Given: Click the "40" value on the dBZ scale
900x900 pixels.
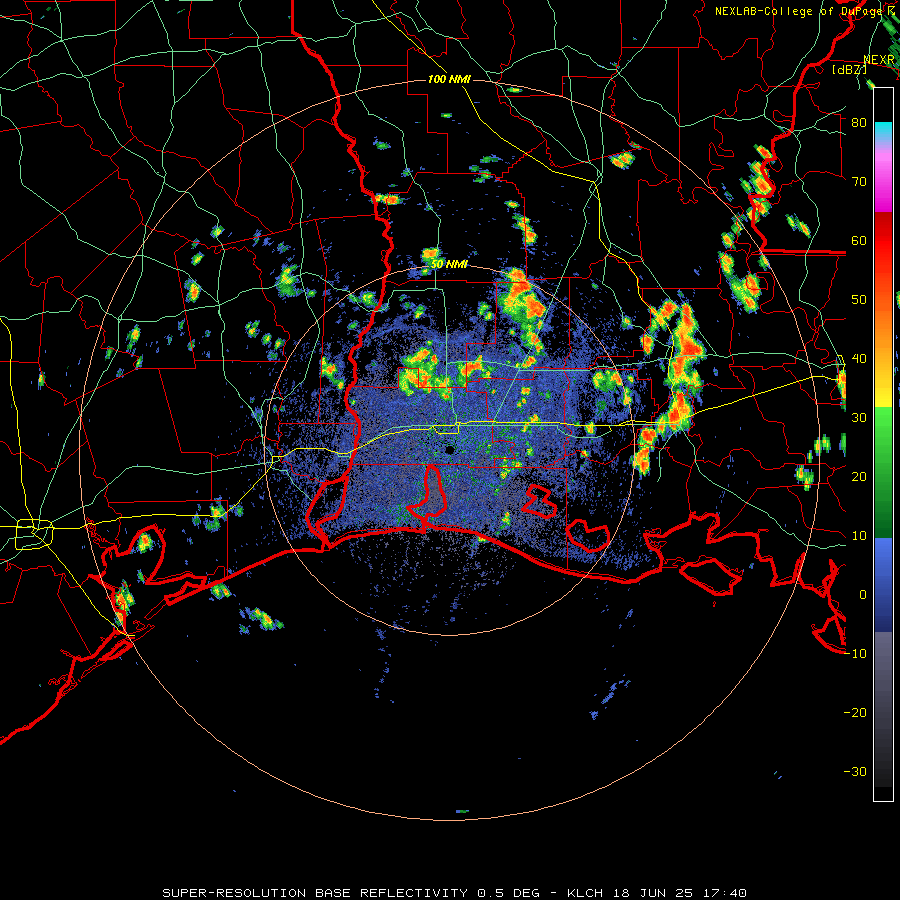Looking at the screenshot, I should pyautogui.click(x=859, y=359).
